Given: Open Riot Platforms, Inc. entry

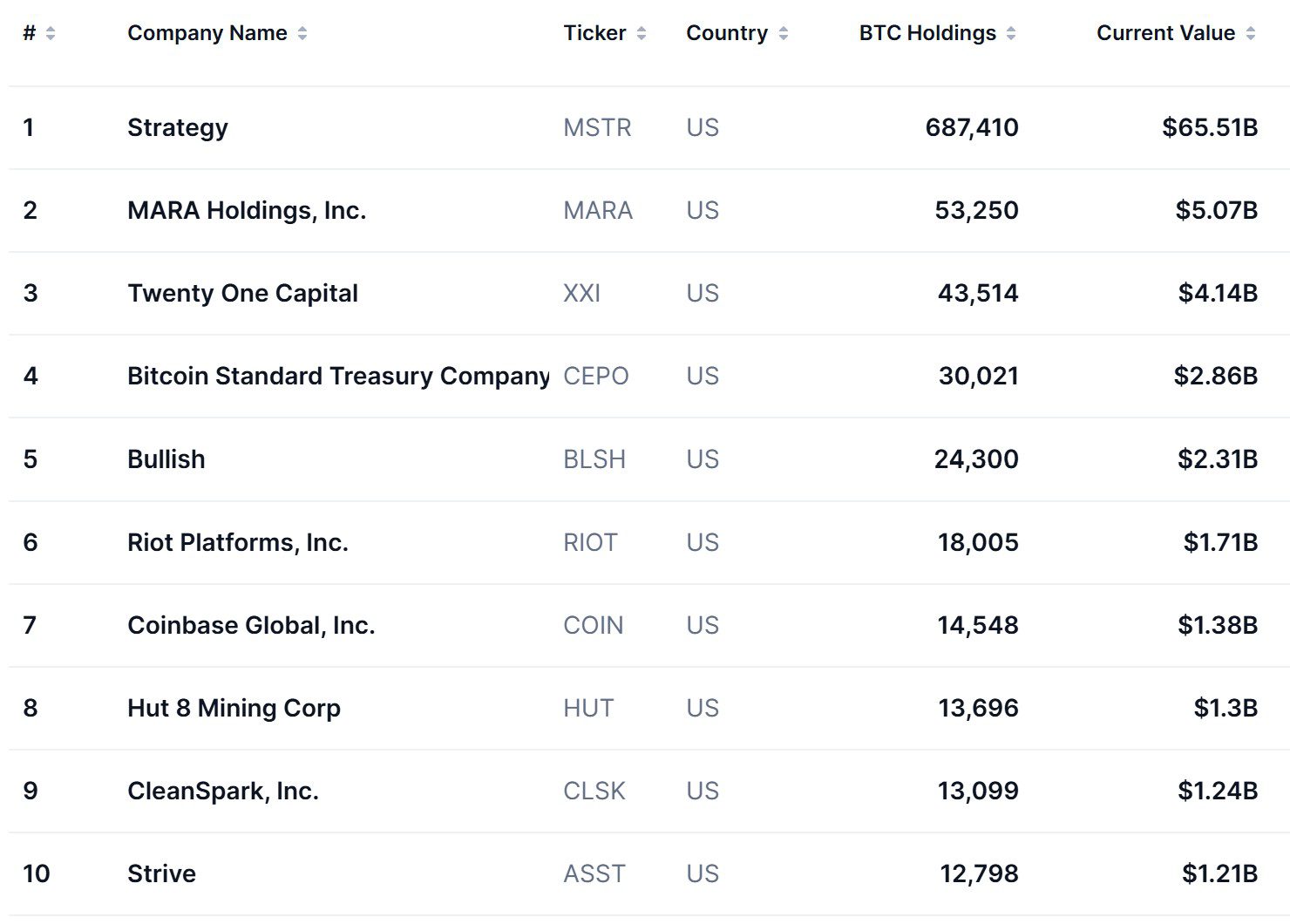Looking at the screenshot, I should pos(238,542).
